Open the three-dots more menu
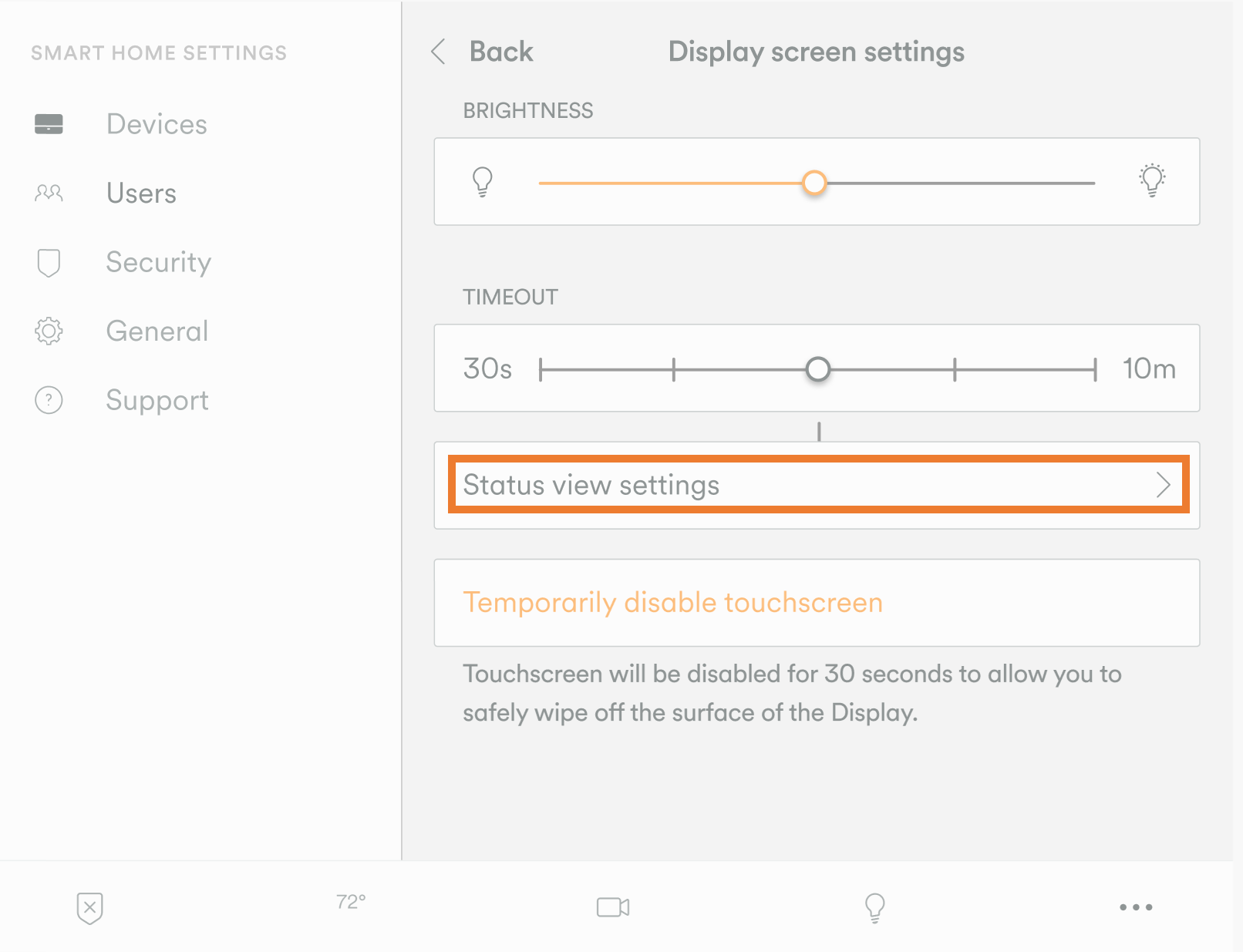The height and width of the screenshot is (952, 1243). [1136, 907]
